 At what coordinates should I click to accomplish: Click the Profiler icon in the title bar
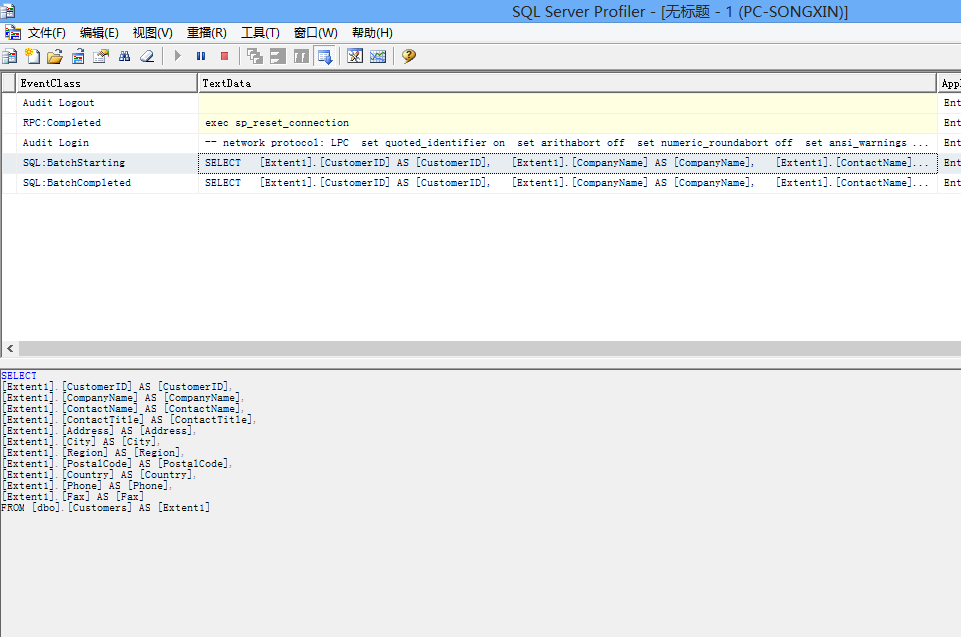[8, 11]
